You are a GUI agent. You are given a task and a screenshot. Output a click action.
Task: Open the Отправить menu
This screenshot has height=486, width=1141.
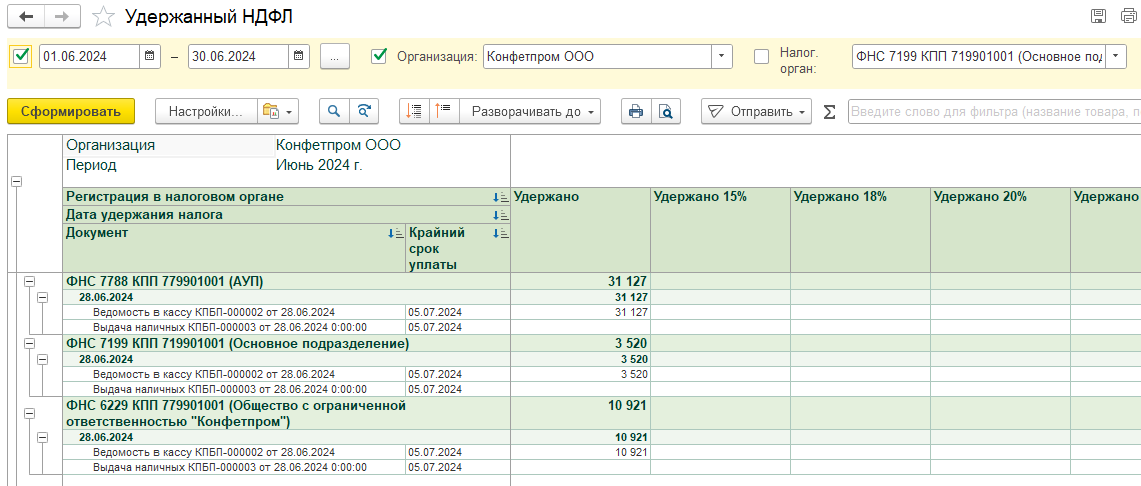tap(756, 111)
